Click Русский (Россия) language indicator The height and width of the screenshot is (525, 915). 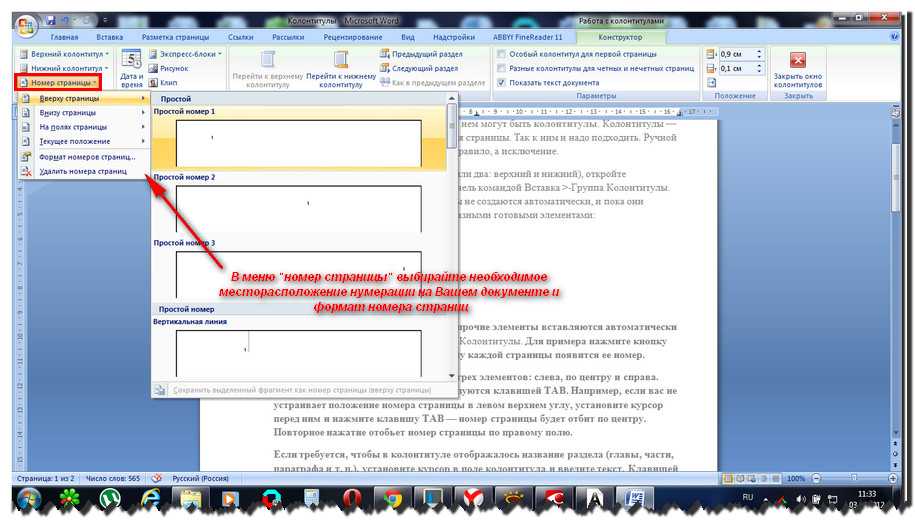(200, 478)
